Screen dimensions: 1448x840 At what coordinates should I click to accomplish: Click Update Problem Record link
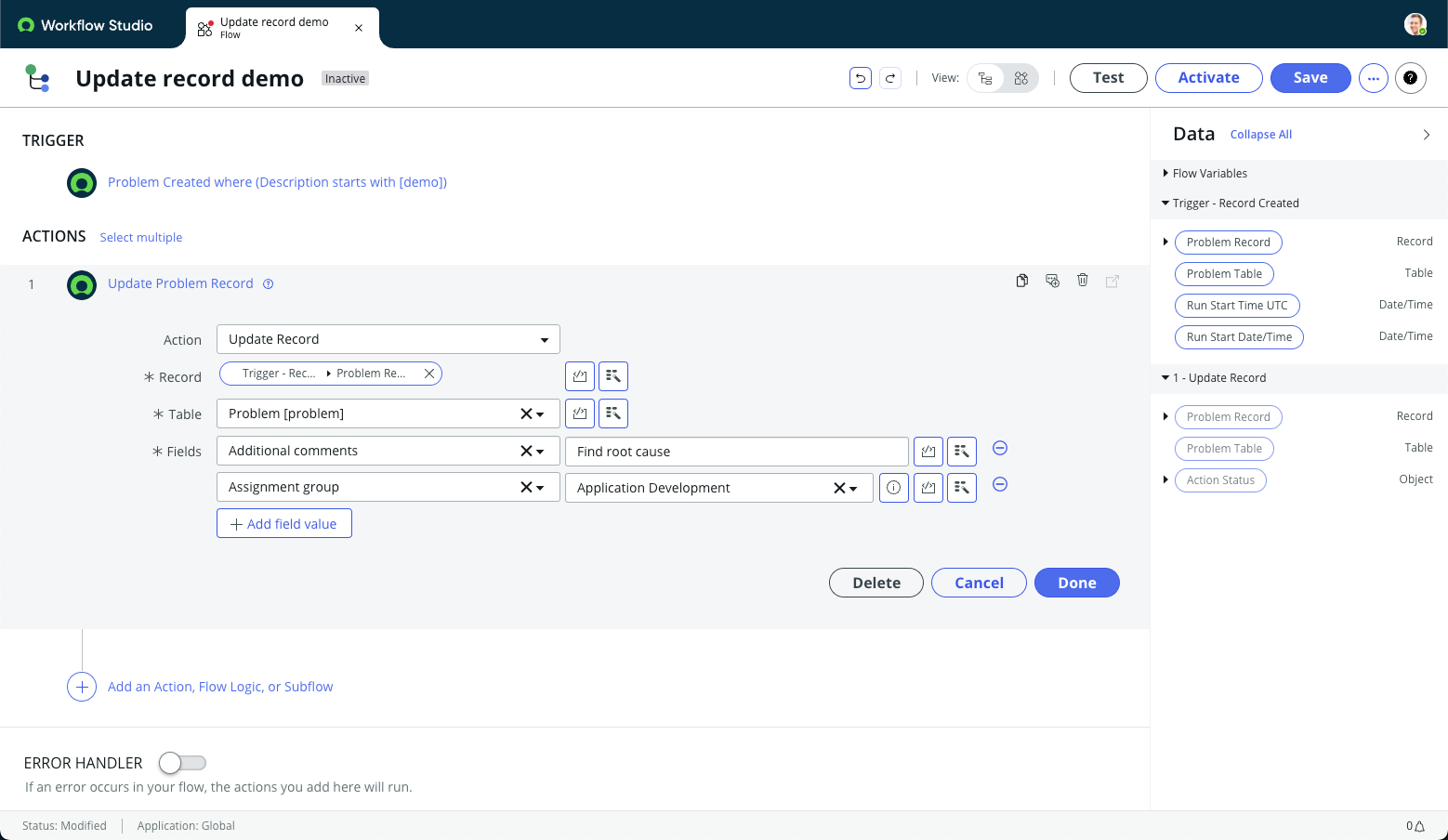180,283
